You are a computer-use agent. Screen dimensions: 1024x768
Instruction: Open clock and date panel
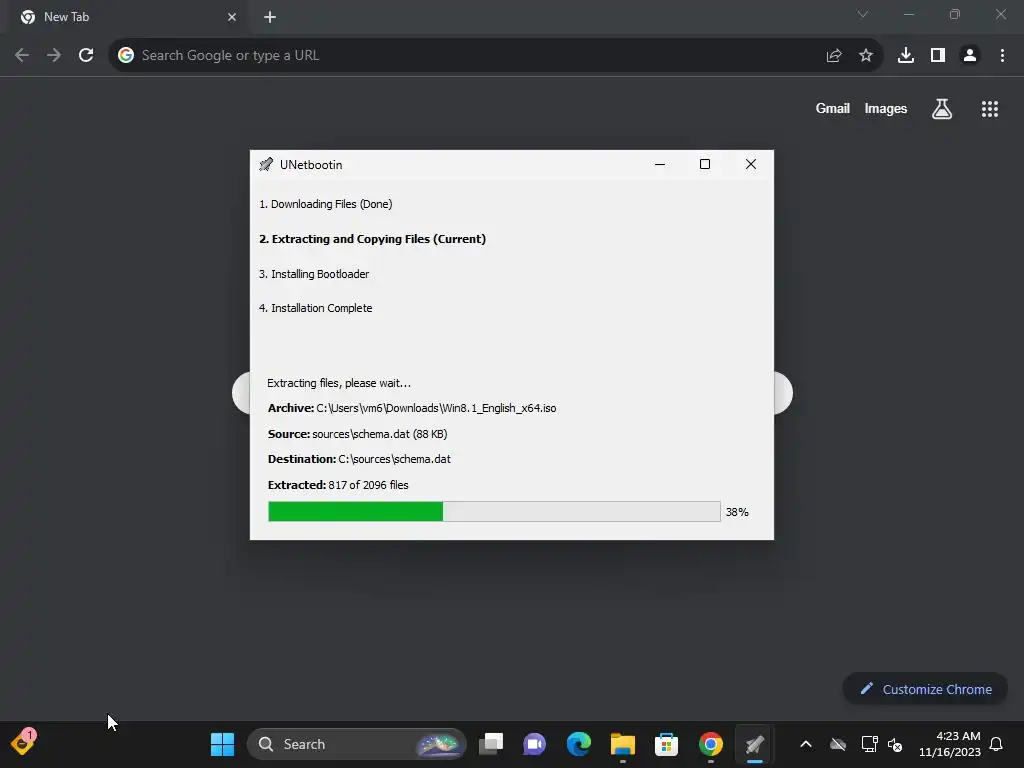(x=950, y=744)
